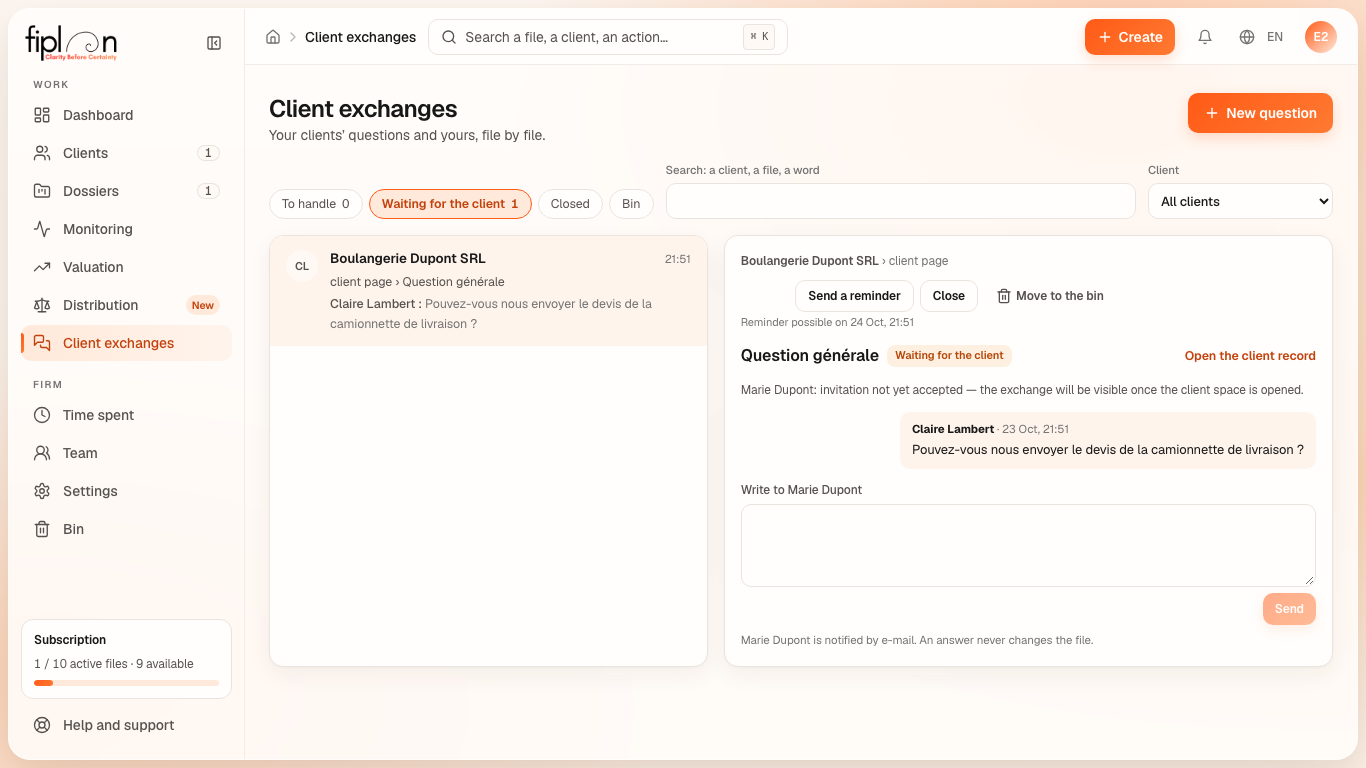This screenshot has width=1366, height=768.
Task: Collapse the sidebar panel icon
Action: click(214, 43)
